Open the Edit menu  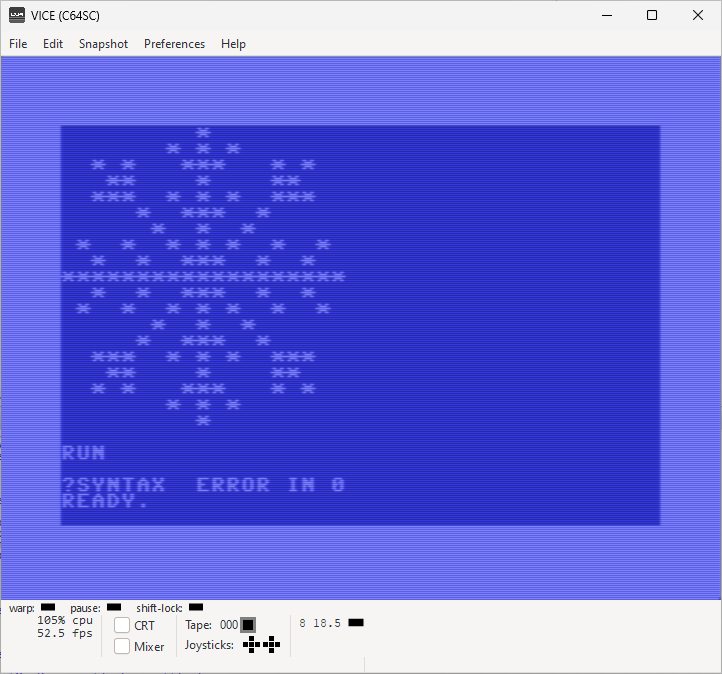(x=53, y=44)
